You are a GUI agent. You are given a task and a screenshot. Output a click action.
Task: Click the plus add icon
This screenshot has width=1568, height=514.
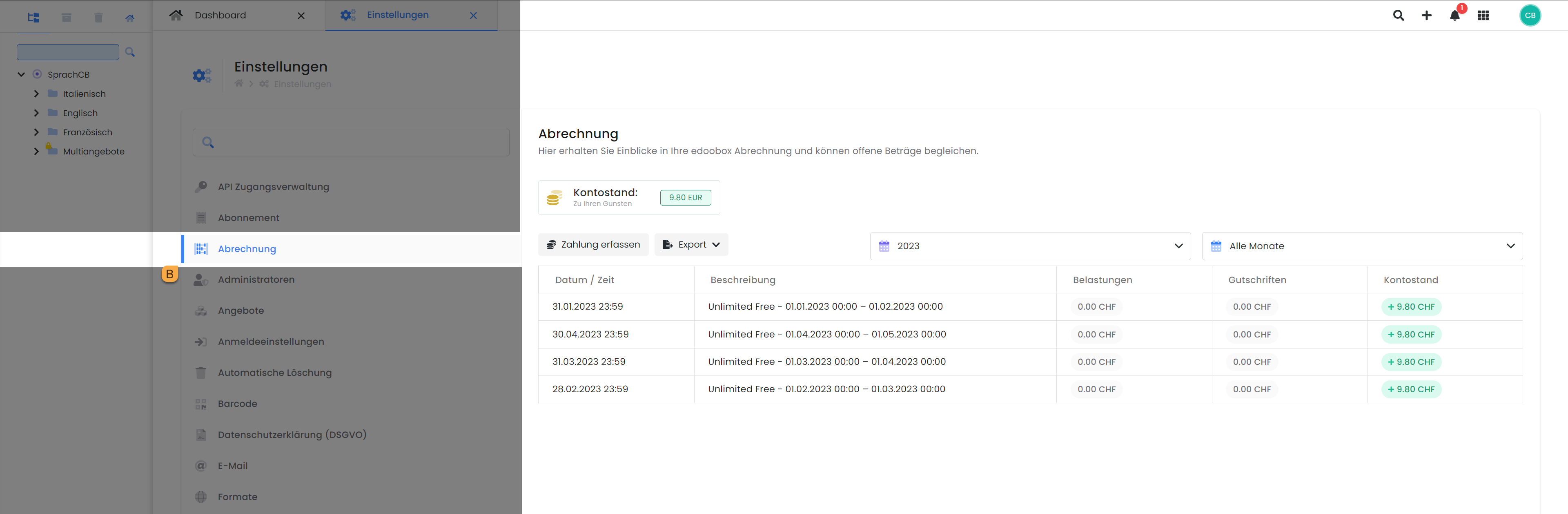pyautogui.click(x=1426, y=16)
